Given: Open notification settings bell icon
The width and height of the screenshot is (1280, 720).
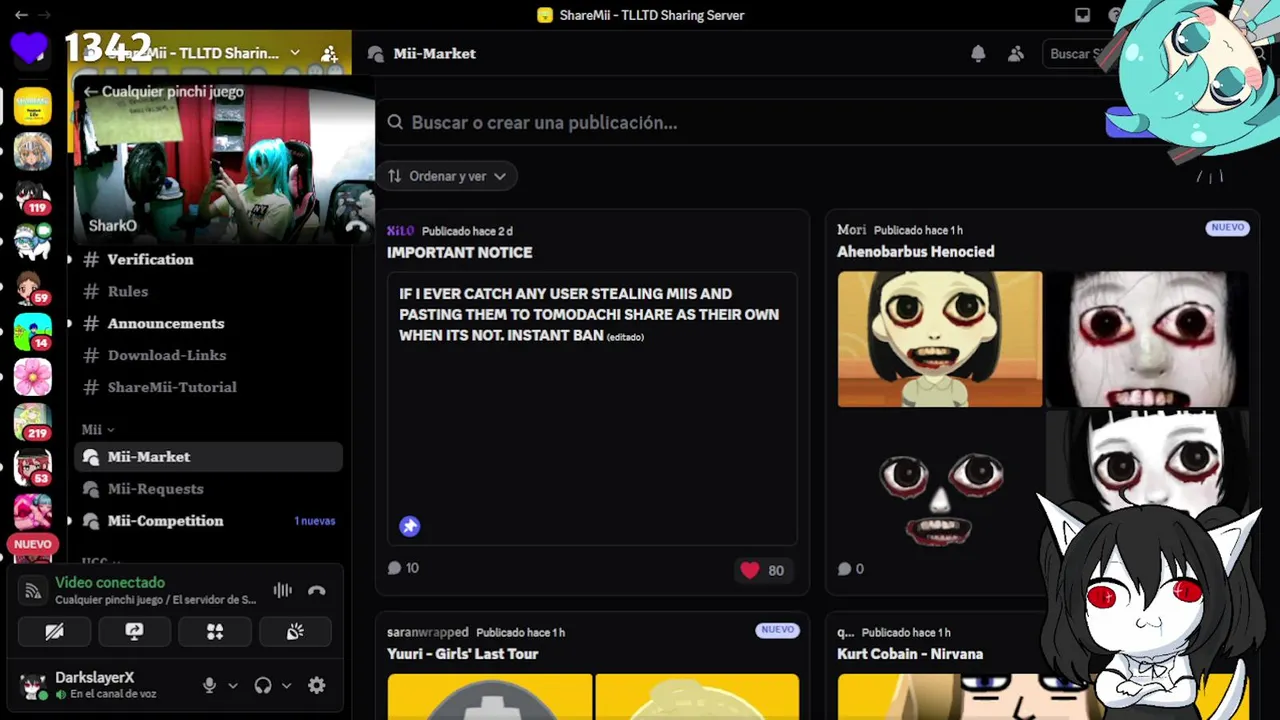Looking at the screenshot, I should click(978, 54).
